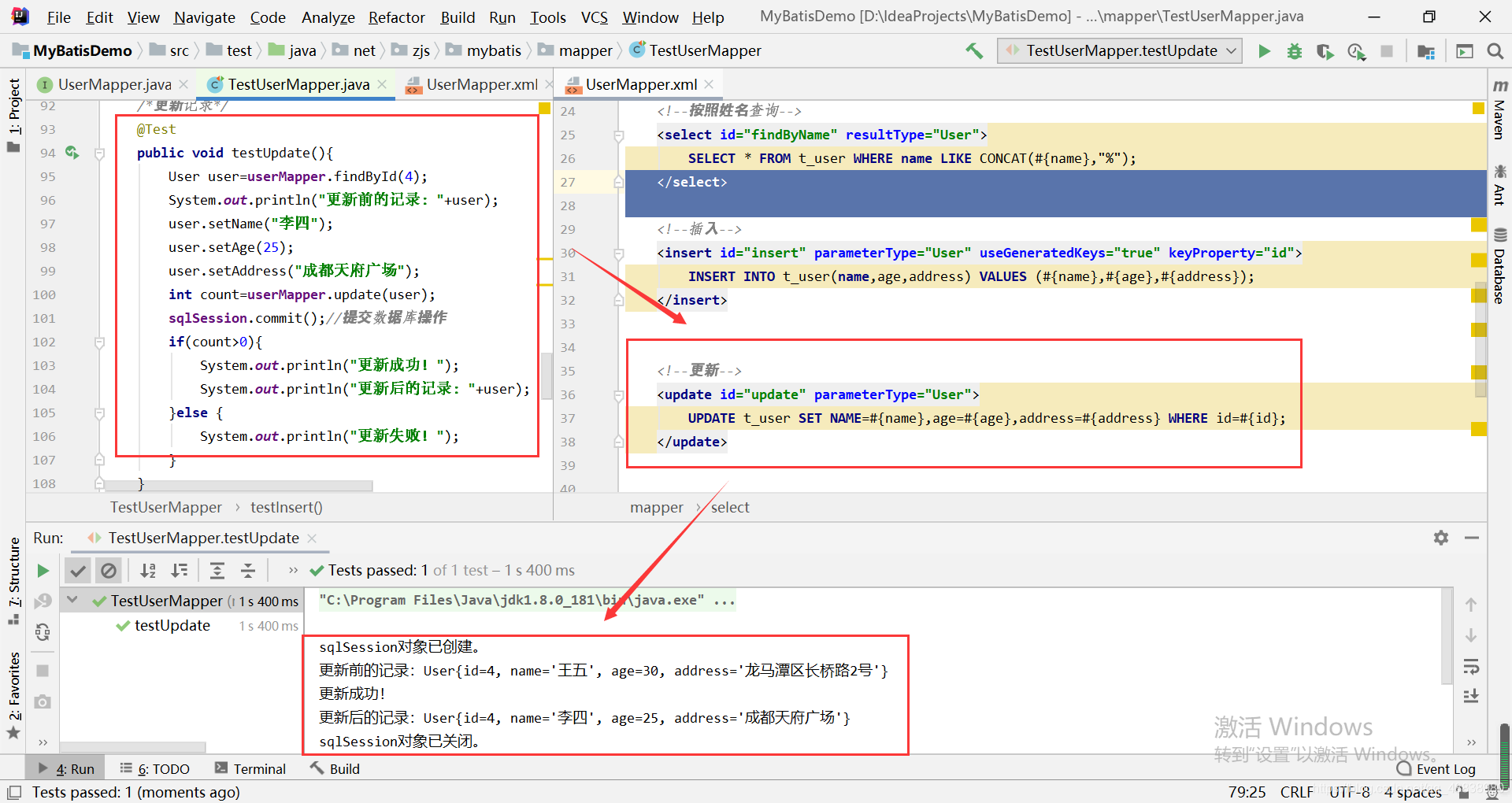
Task: Click the Search Everywhere magnifier icon
Action: pos(1495,51)
